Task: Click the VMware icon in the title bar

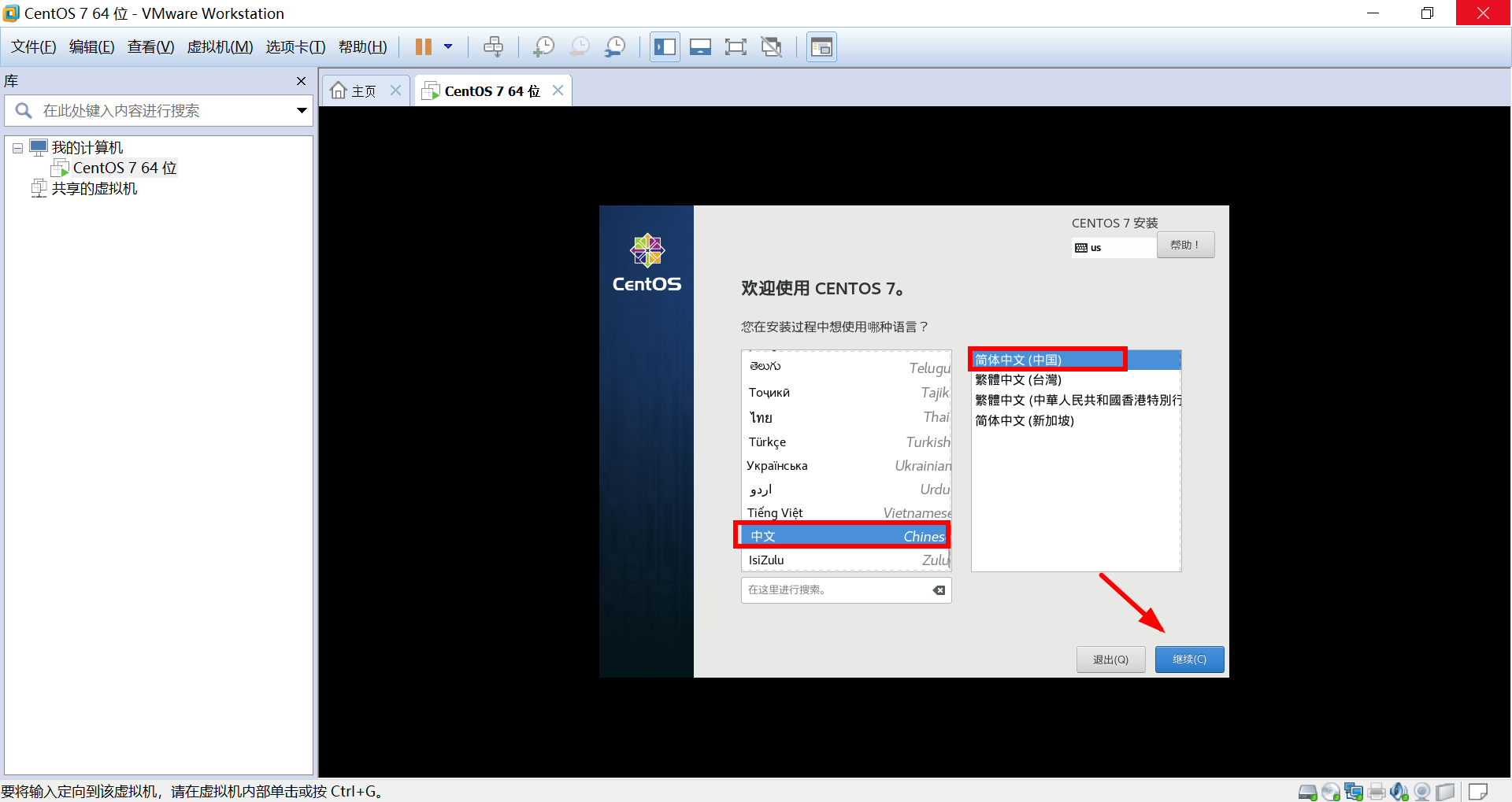Action: pos(11,13)
